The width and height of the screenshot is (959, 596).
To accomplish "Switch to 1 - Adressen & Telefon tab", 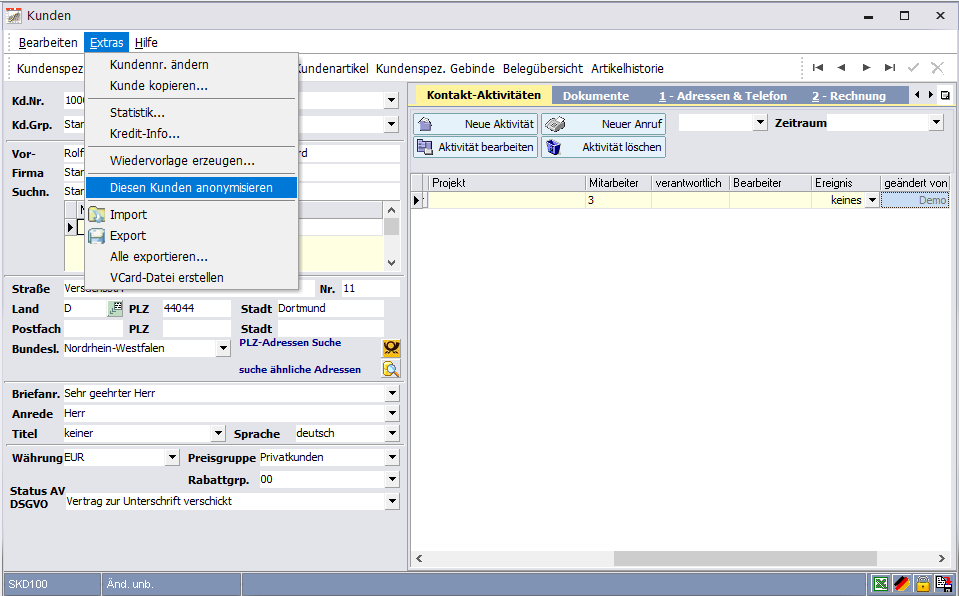I will click(723, 95).
